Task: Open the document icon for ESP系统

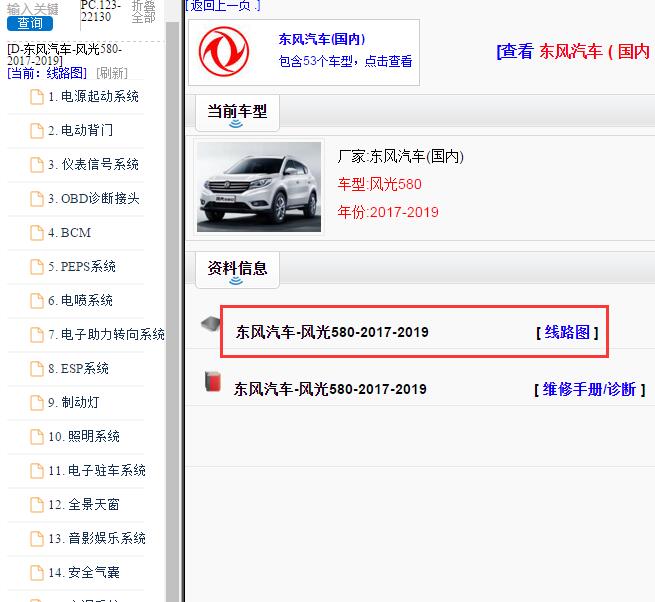Action: [37, 369]
